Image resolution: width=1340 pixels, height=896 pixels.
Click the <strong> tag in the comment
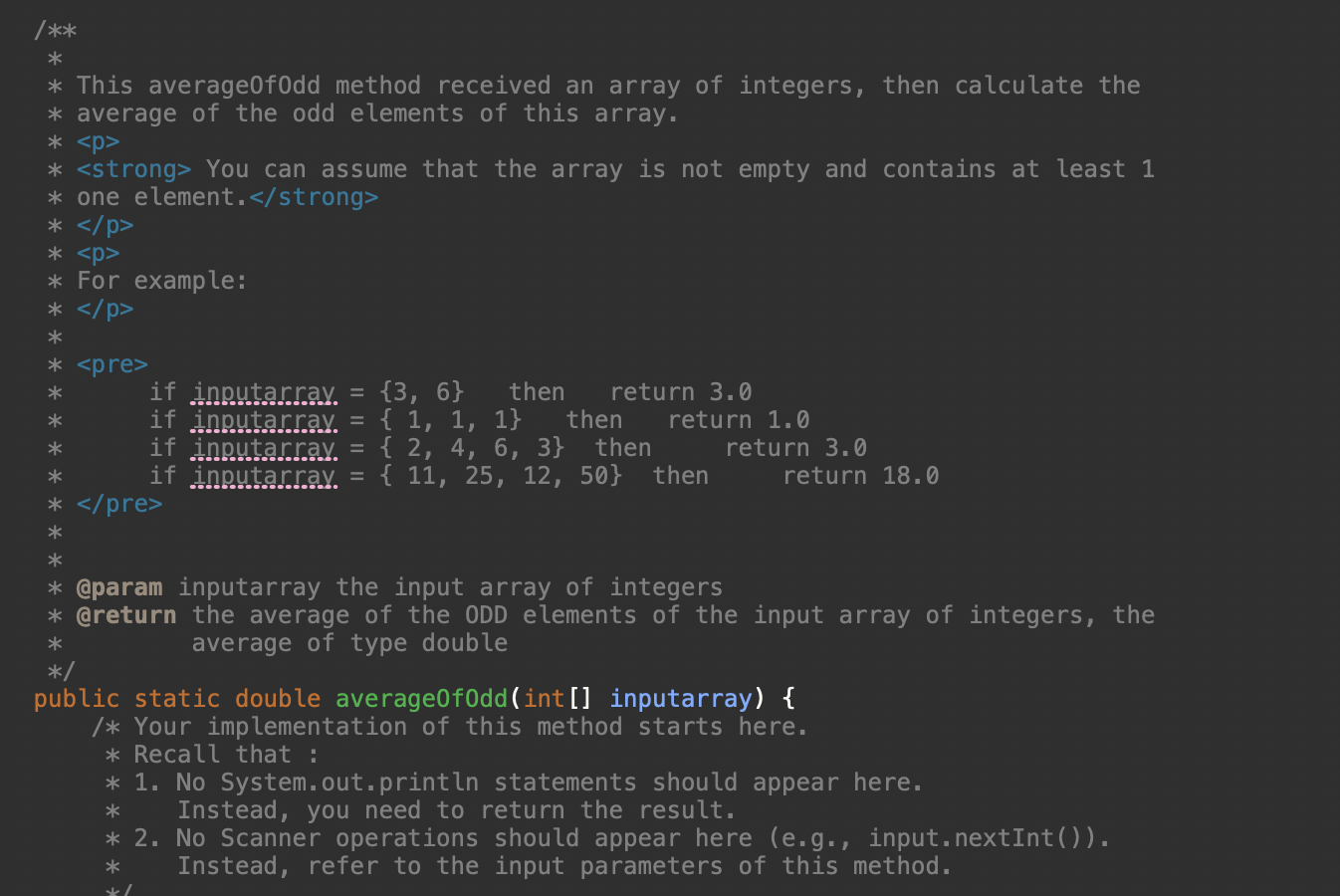pyautogui.click(x=134, y=168)
